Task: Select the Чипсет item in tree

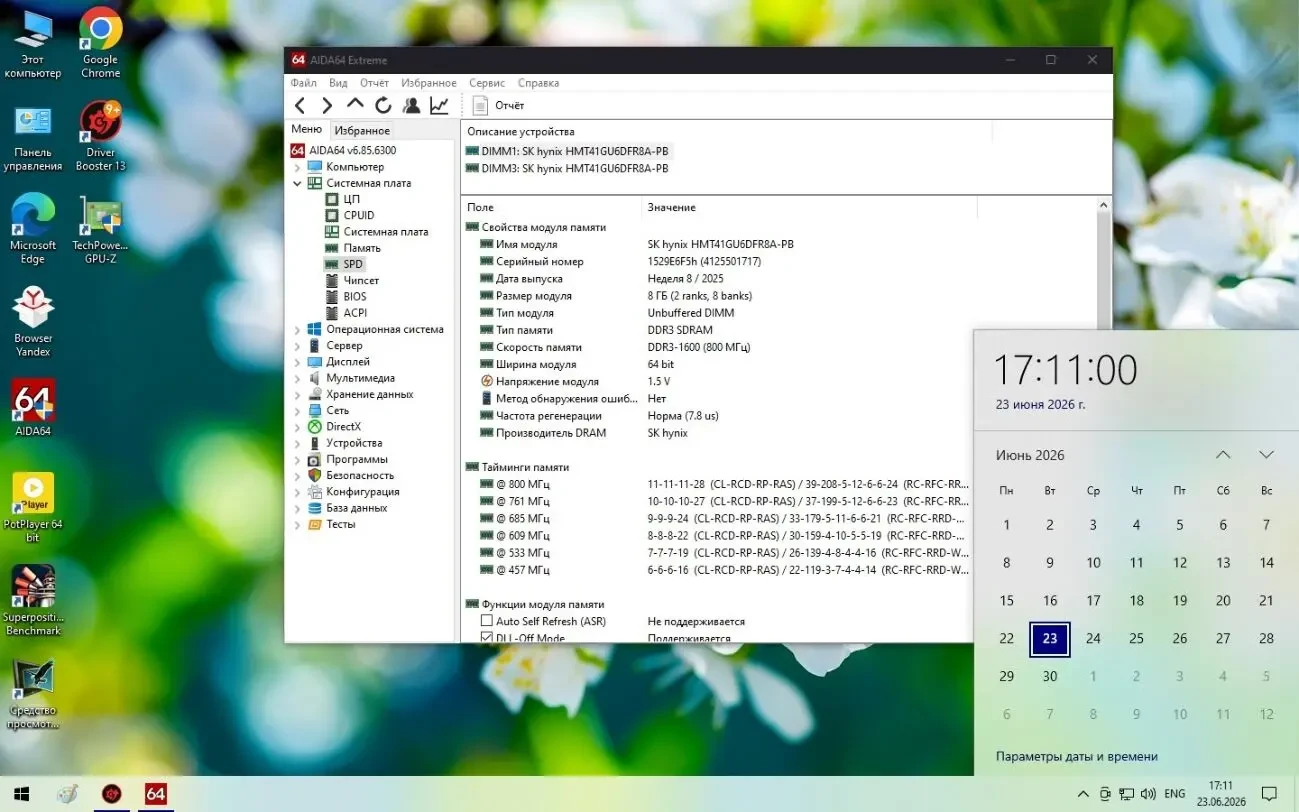Action: [352, 280]
